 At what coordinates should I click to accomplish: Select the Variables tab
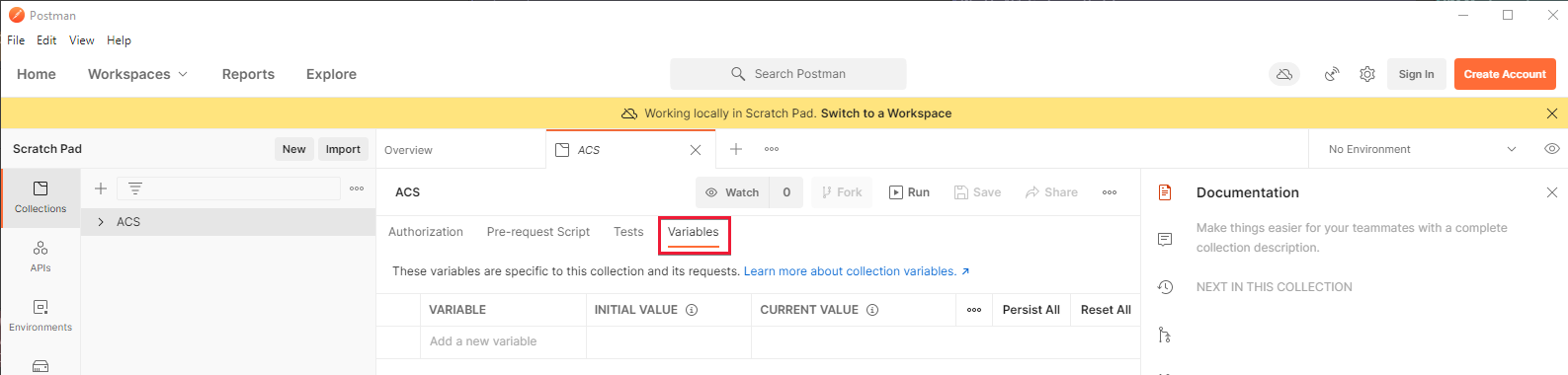(x=694, y=233)
